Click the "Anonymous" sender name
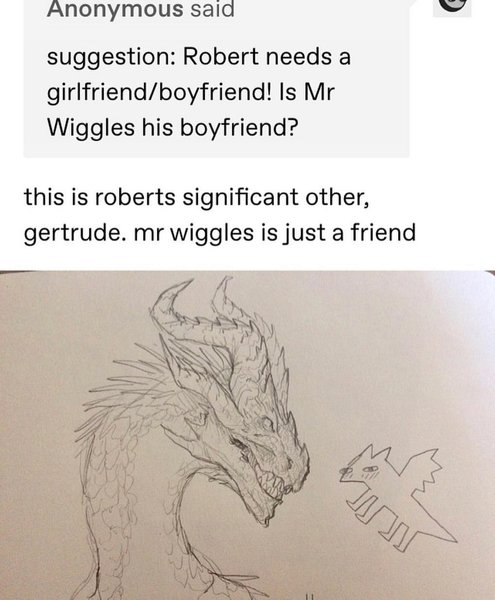 (115, 8)
